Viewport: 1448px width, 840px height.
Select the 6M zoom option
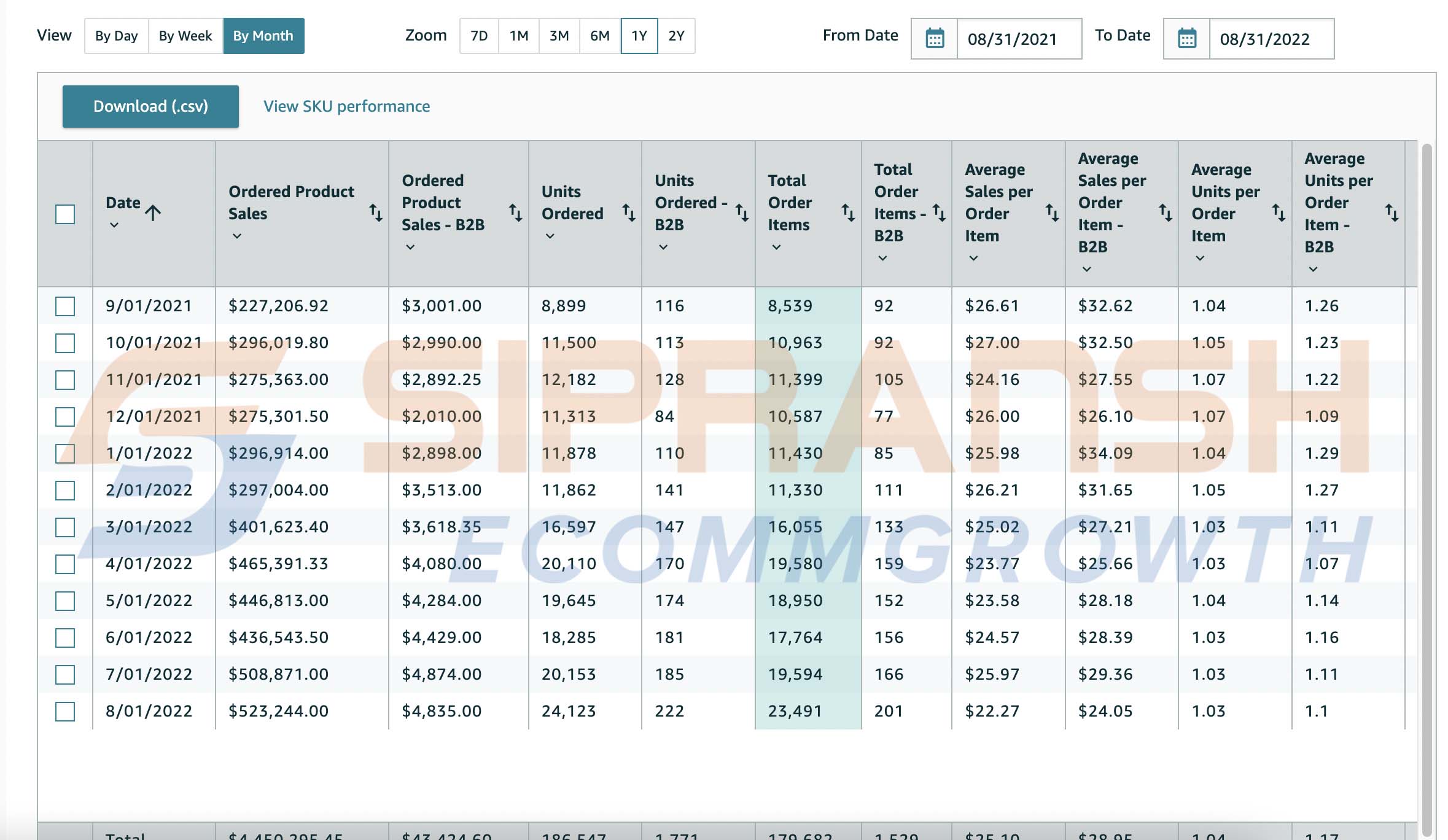click(599, 36)
